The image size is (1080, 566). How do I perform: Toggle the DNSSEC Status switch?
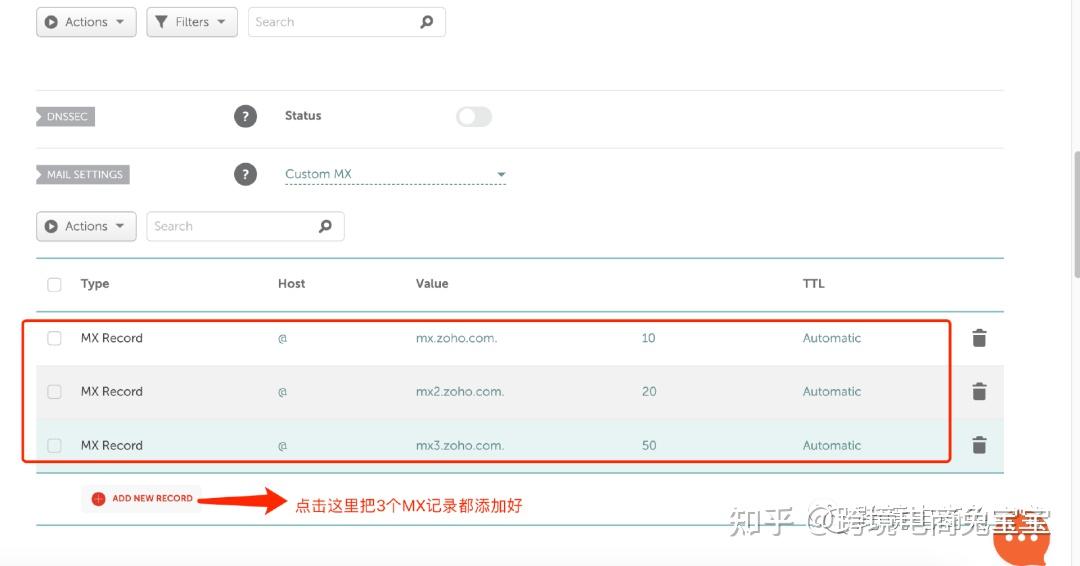tap(474, 116)
